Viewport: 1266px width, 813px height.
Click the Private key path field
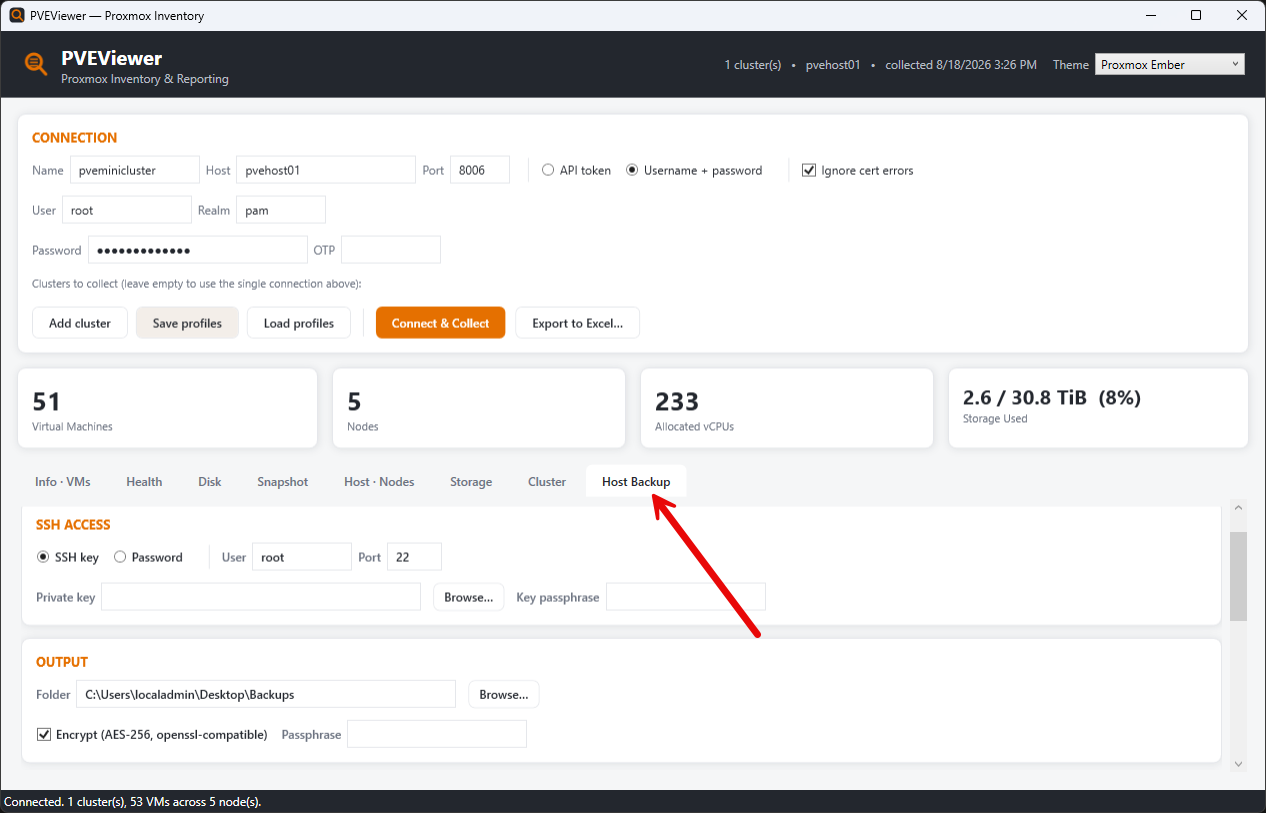click(x=261, y=597)
